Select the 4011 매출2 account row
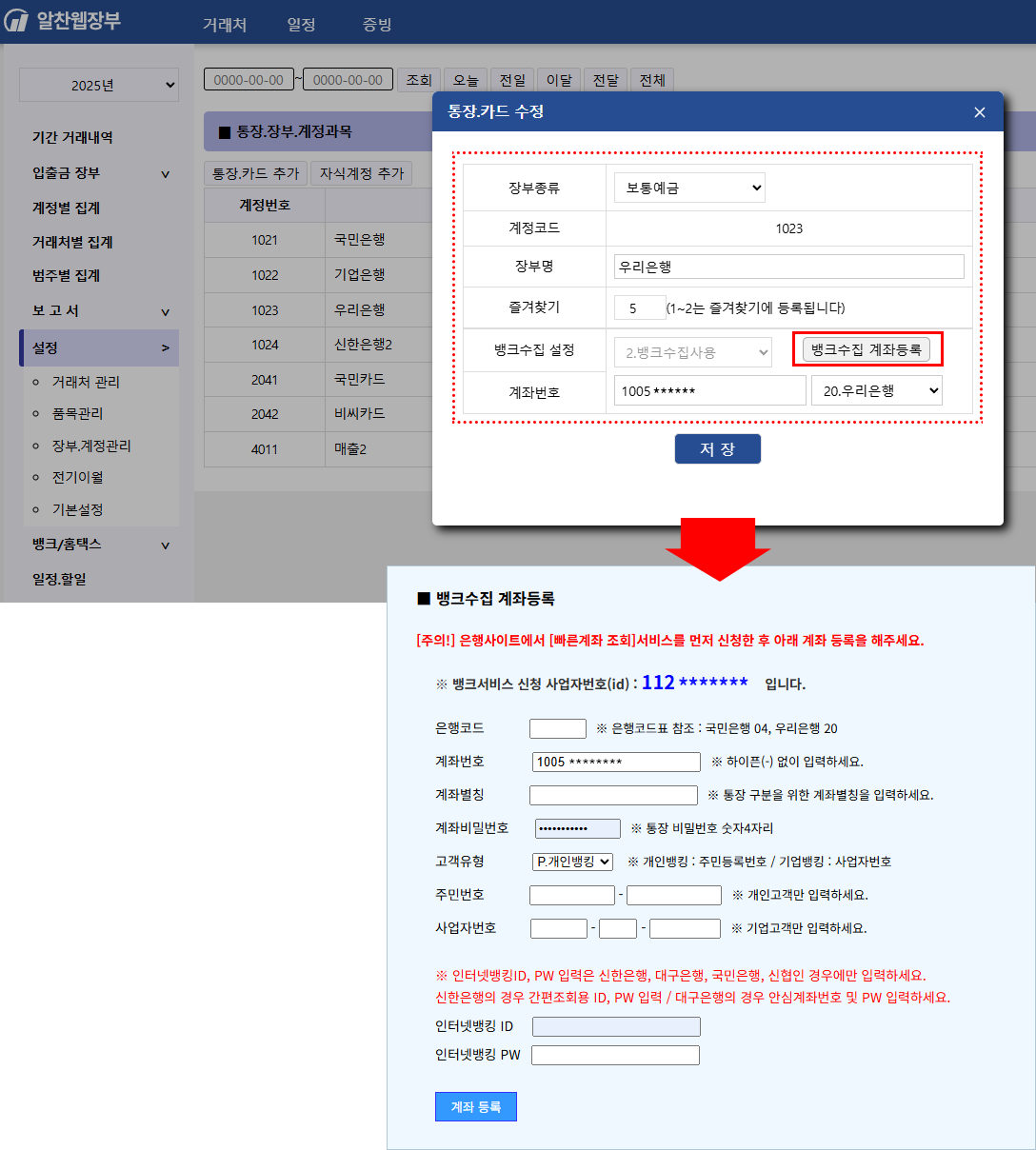1036x1150 pixels. tap(318, 449)
